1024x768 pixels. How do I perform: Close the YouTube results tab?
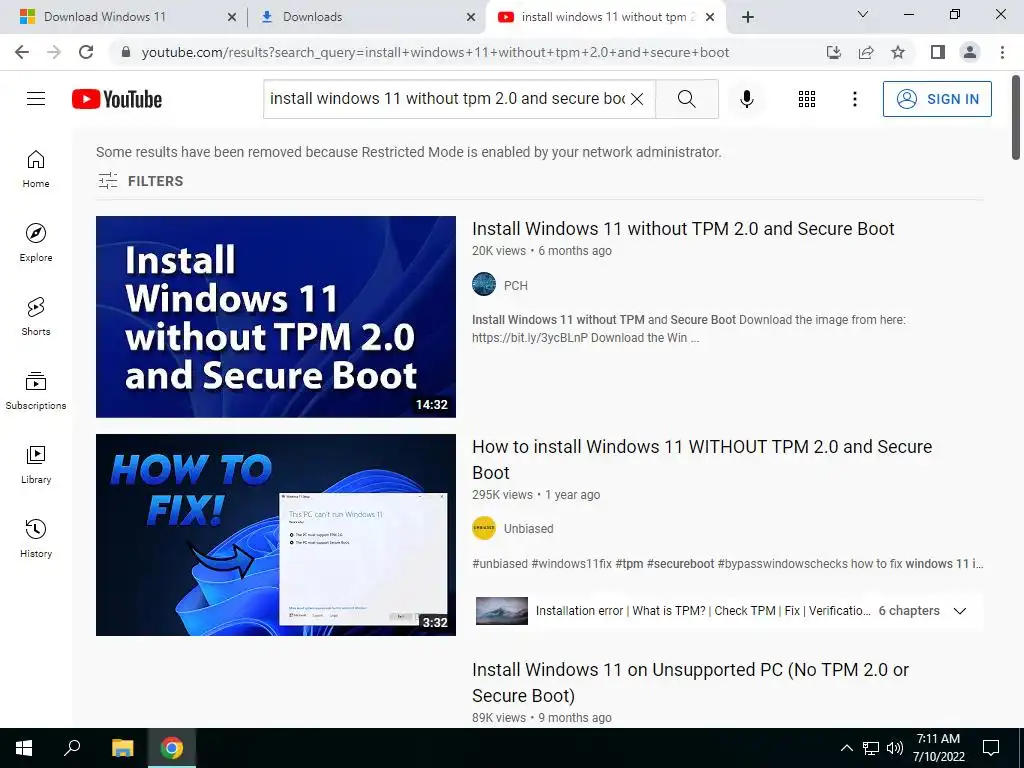tap(711, 17)
